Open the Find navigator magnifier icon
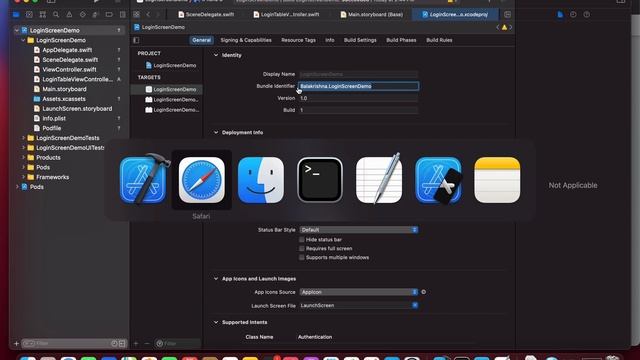 tap(56, 15)
